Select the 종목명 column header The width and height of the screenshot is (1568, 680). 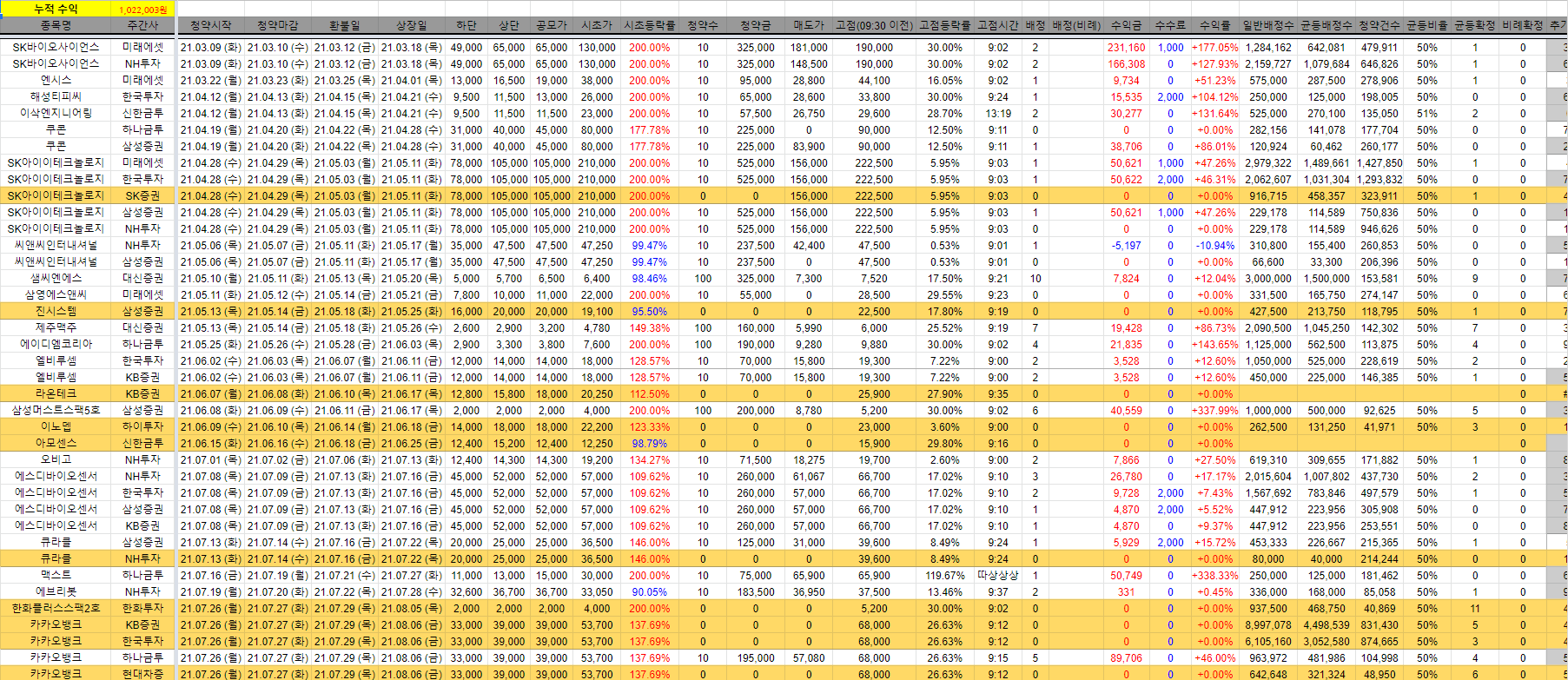pyautogui.click(x=56, y=25)
